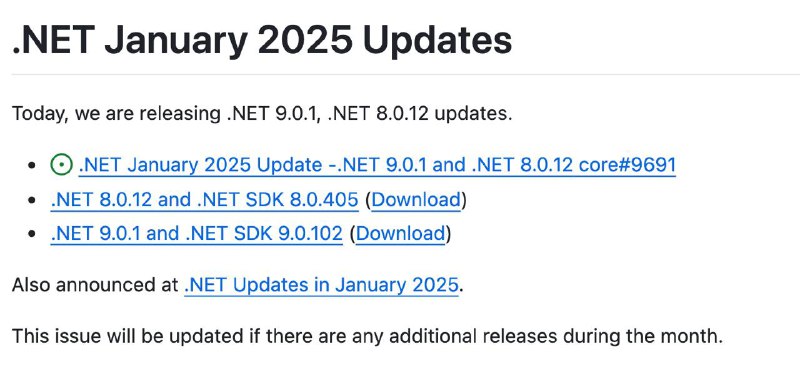Click the bullet before the .NET 8.0.12 item
The height and width of the screenshot is (391, 800).
(32, 200)
